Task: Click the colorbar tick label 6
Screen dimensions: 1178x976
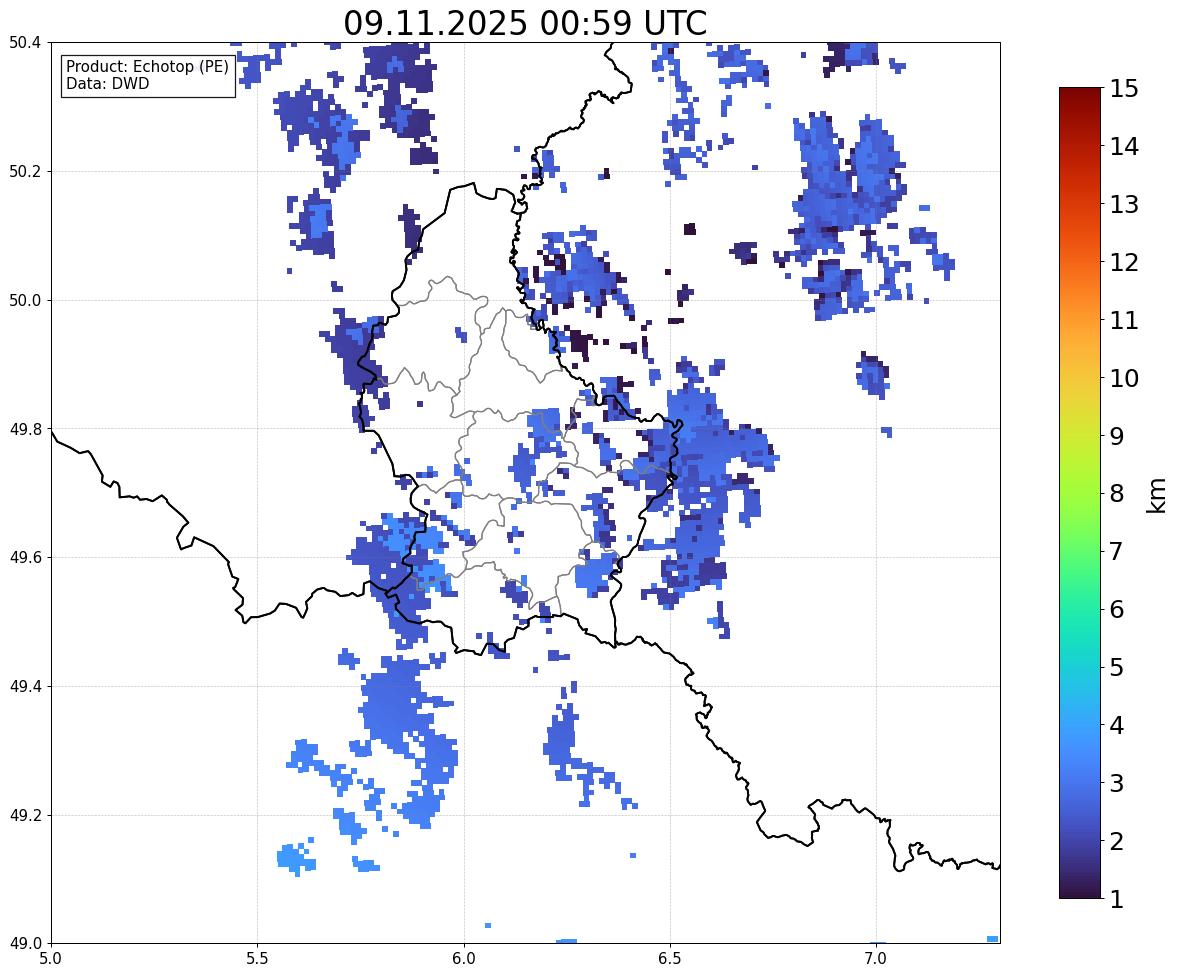Action: click(x=1117, y=609)
